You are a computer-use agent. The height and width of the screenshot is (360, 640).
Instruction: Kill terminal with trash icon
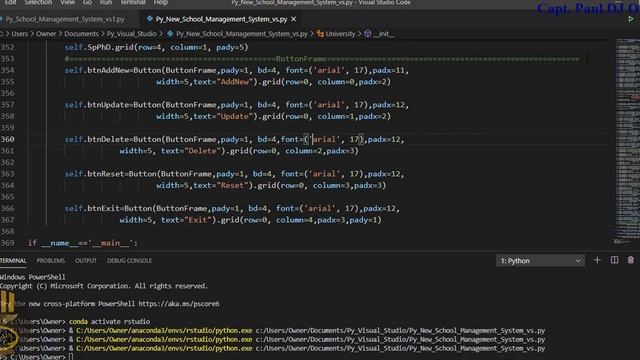coord(631,260)
